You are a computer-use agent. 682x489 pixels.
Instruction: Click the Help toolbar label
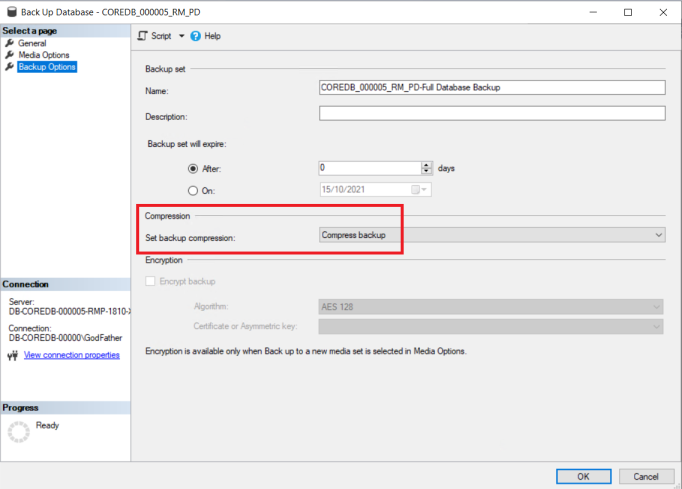[x=212, y=36]
